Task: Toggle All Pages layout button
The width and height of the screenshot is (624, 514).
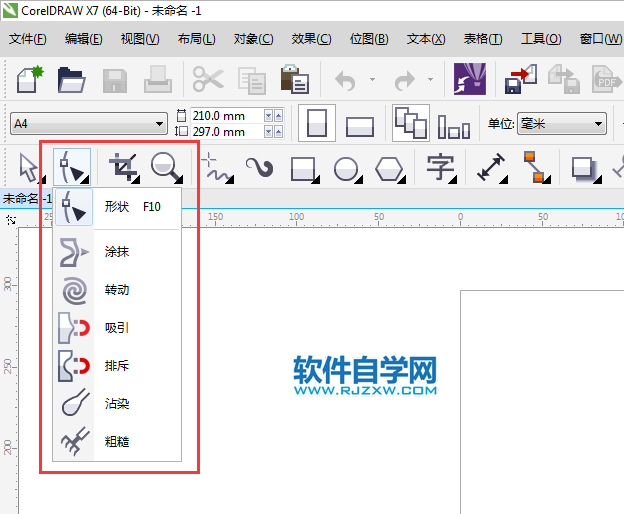Action: [411, 123]
